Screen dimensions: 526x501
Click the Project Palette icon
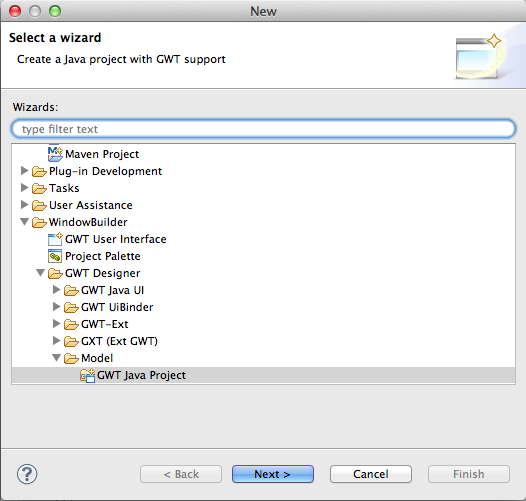(55, 256)
